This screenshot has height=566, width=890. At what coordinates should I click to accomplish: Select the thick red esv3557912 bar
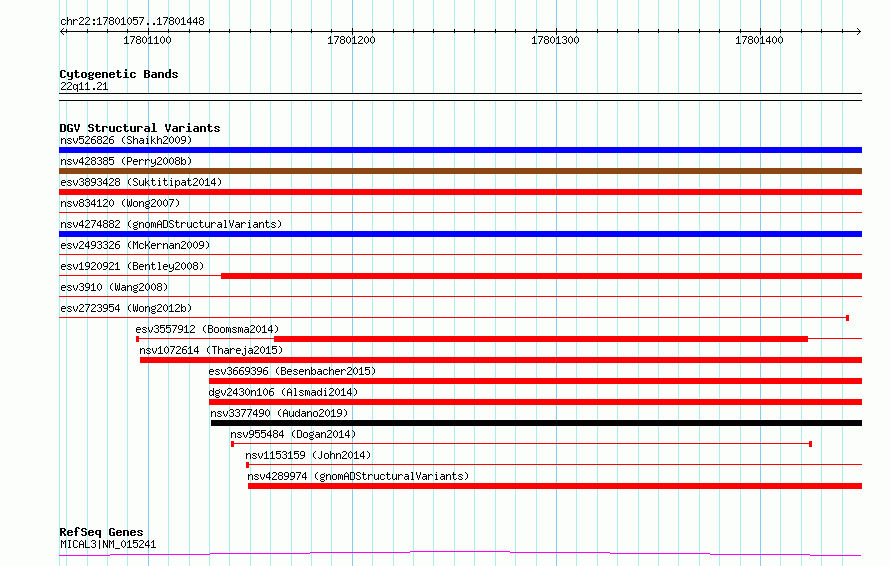pyautogui.click(x=540, y=339)
